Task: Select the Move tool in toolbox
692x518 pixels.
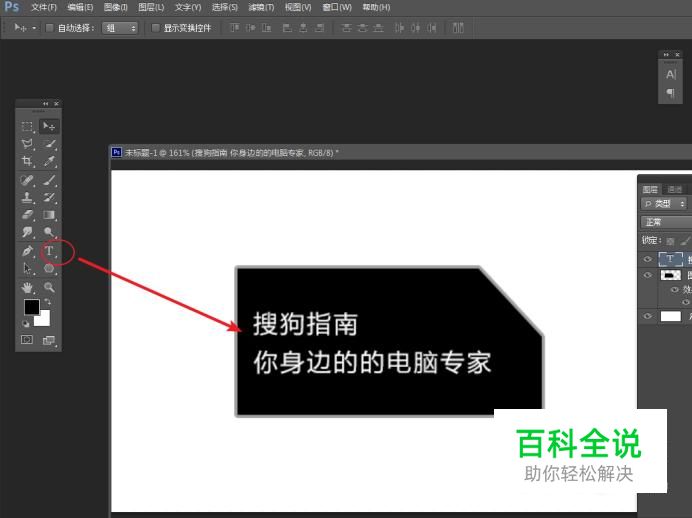Action: (x=49, y=127)
